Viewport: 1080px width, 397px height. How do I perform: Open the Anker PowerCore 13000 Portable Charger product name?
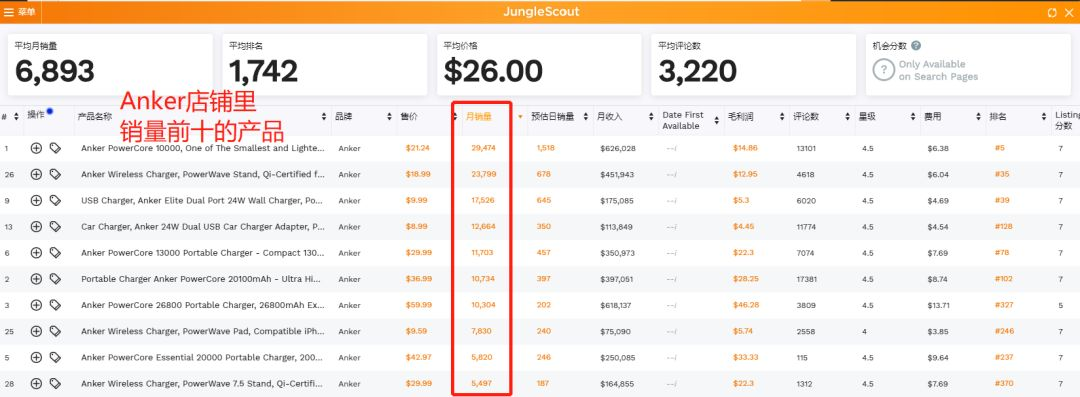202,253
